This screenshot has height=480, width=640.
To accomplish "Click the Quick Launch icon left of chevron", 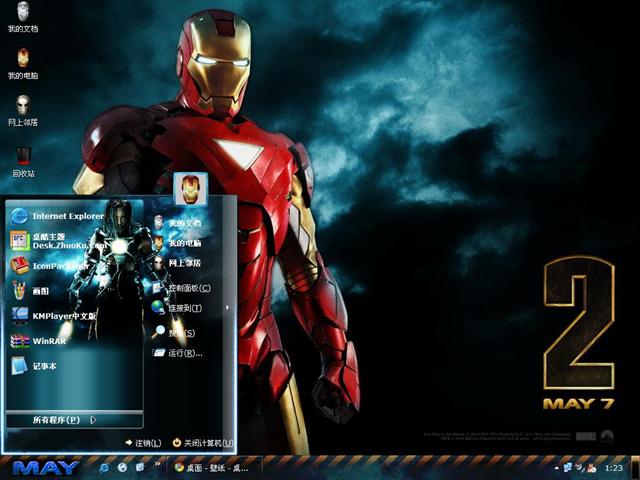I will 140,467.
